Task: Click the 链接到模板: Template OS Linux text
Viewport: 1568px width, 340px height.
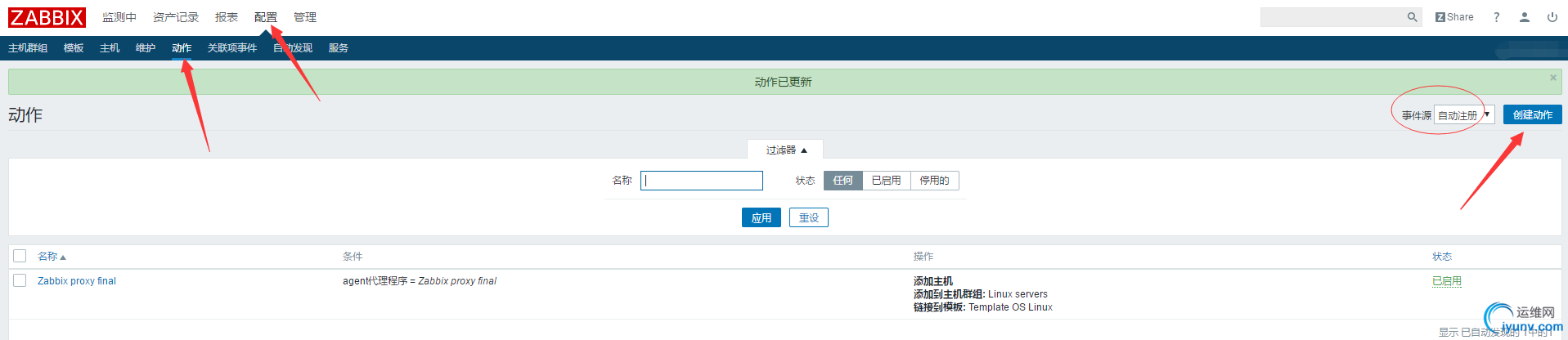Action: coord(983,307)
